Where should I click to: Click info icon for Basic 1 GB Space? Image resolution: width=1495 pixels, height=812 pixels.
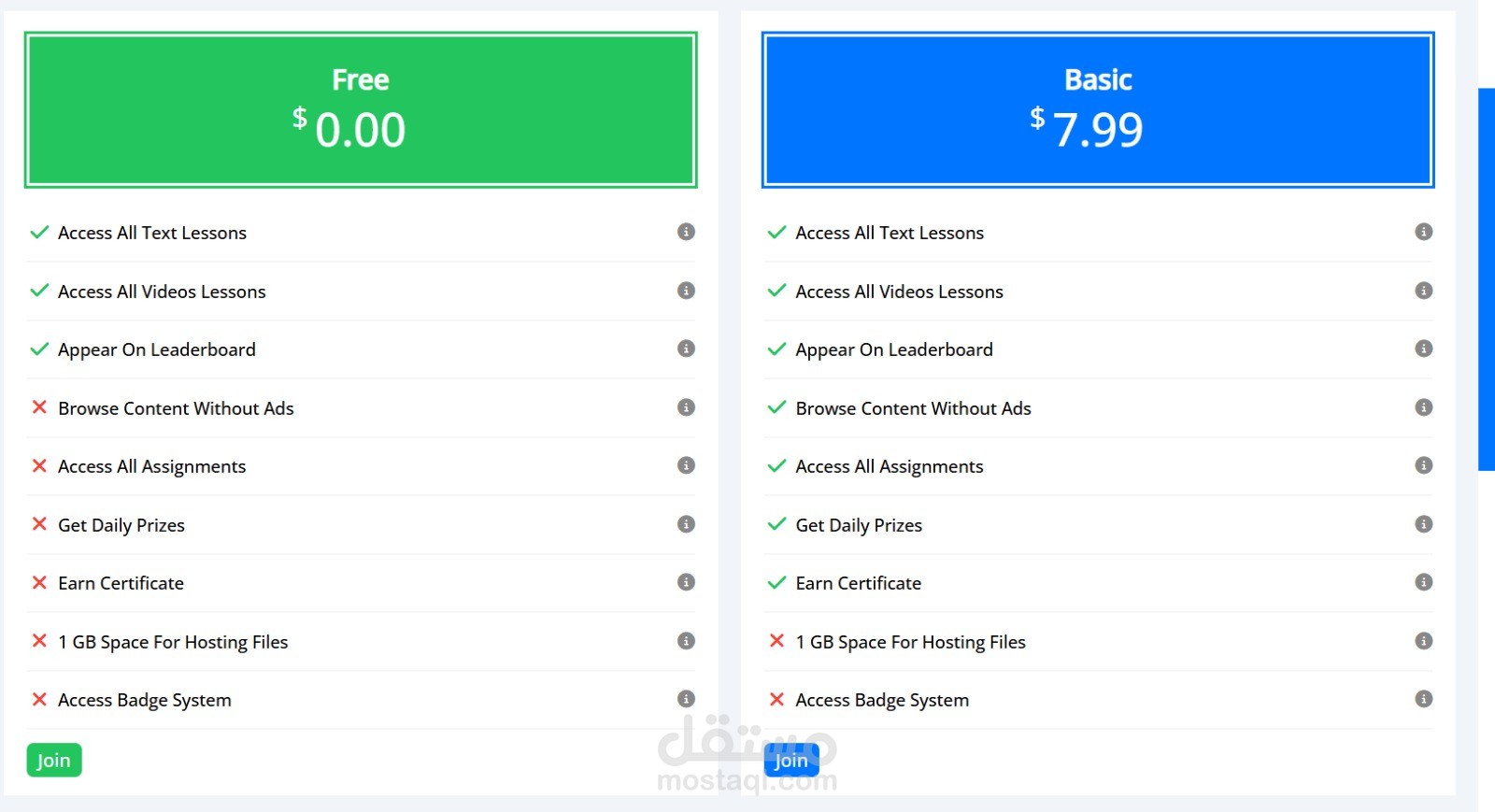coord(1423,641)
